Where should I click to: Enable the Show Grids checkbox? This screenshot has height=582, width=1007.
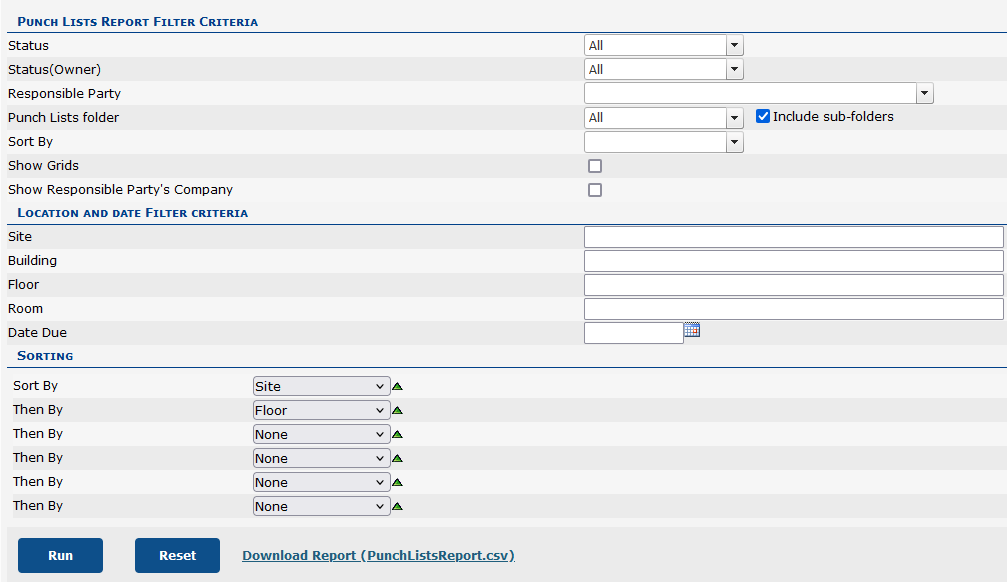(x=595, y=166)
